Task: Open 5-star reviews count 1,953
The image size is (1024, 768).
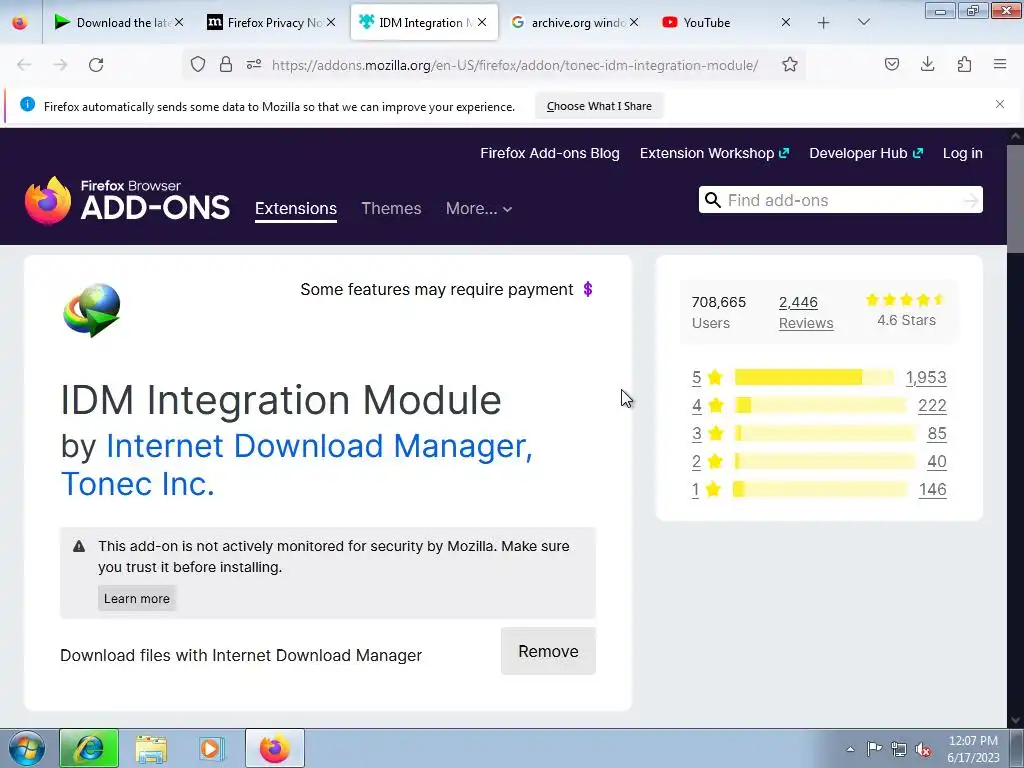Action: pyautogui.click(x=926, y=377)
